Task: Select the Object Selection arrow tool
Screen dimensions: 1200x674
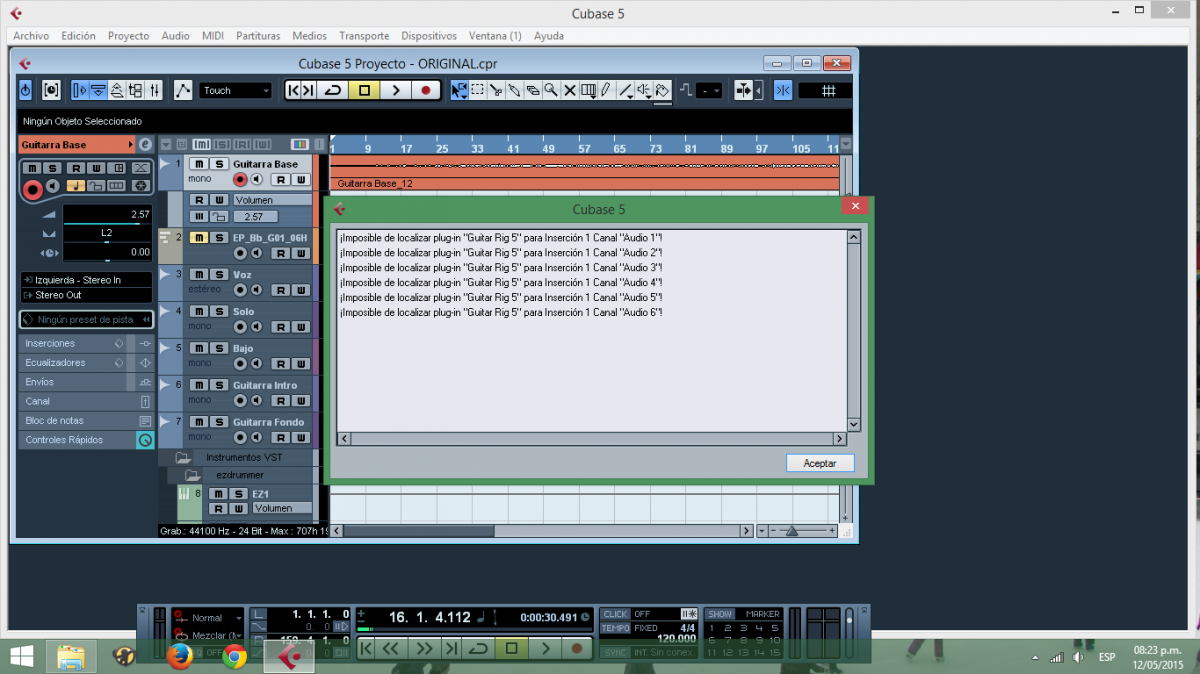Action: click(459, 90)
